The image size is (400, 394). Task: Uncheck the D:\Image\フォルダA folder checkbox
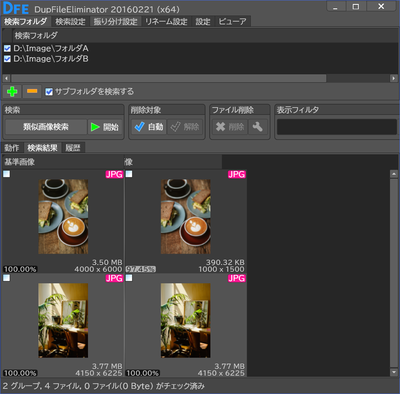(x=7, y=49)
